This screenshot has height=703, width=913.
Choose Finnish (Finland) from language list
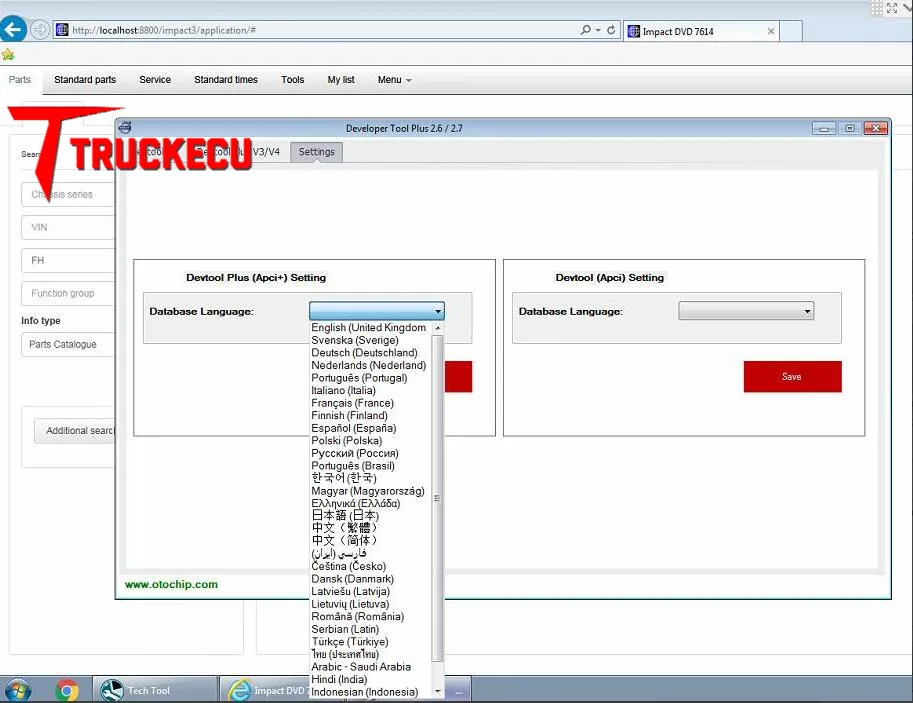371,415
